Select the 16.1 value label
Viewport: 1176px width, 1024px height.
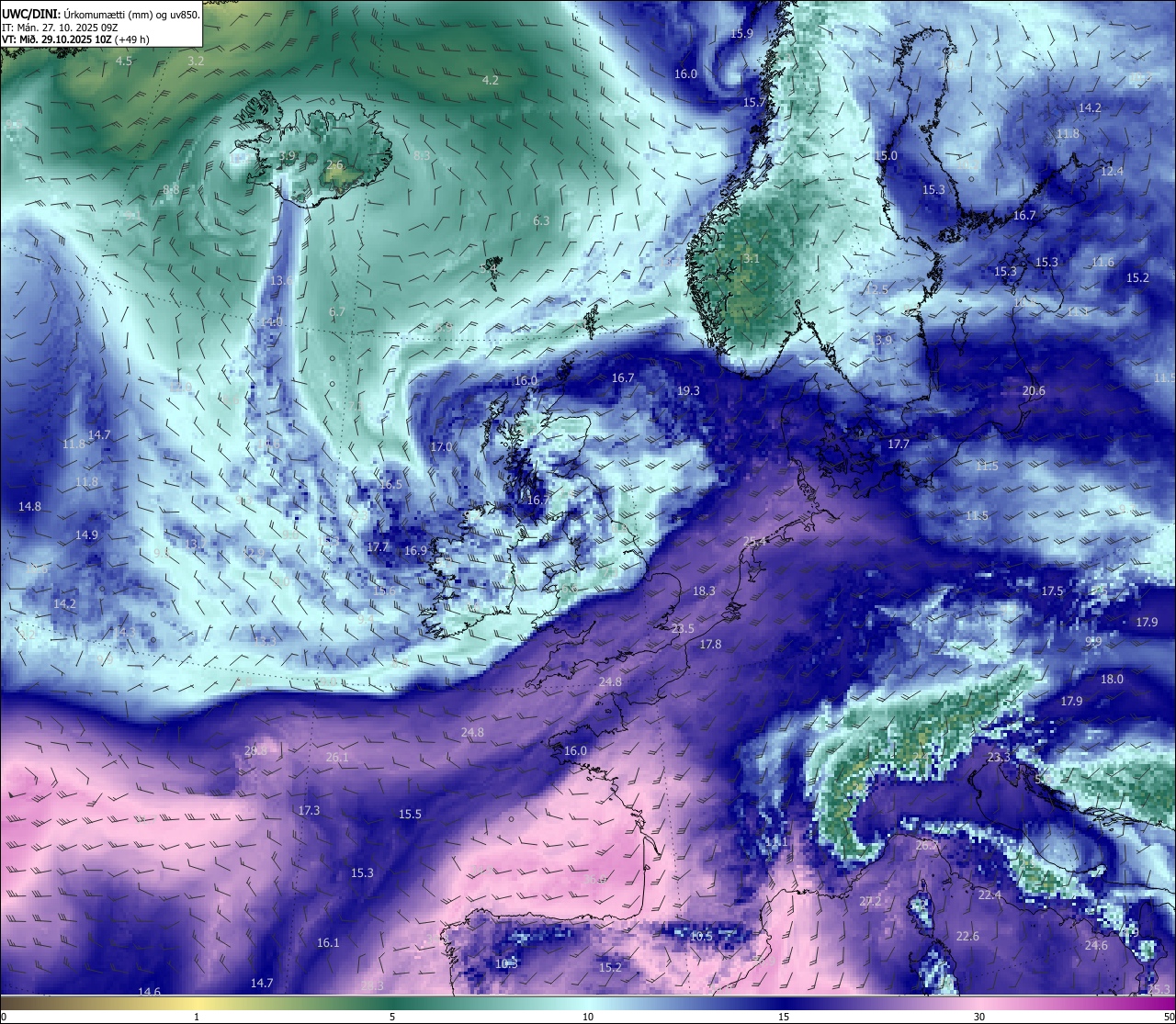(x=328, y=942)
